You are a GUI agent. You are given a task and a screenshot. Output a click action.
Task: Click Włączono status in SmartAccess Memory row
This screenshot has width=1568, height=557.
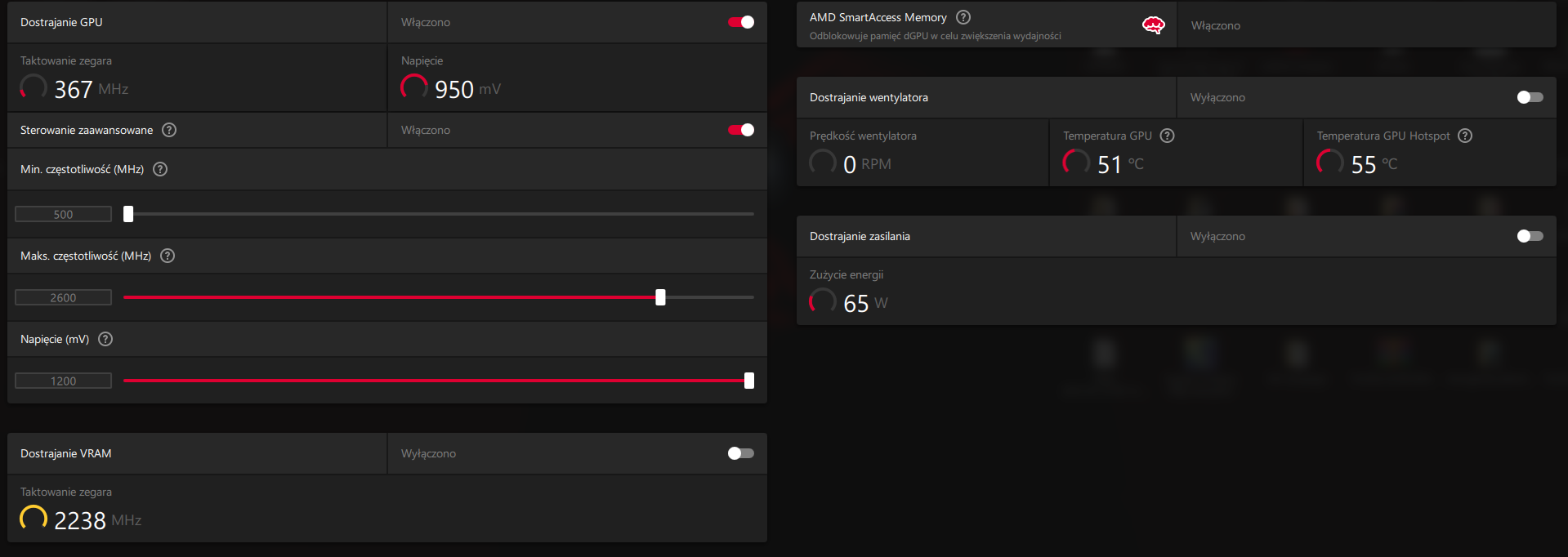1216,25
